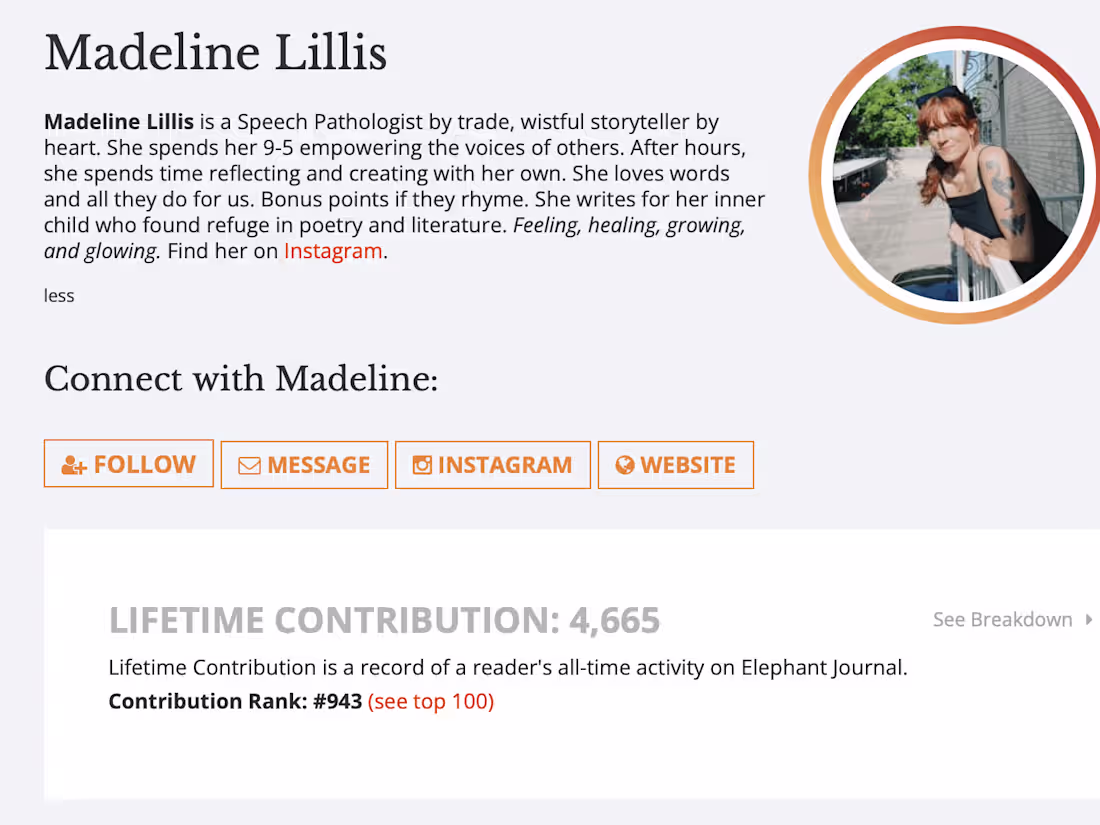Send Madeline a message
Screen dimensions: 1100x825
coord(304,464)
